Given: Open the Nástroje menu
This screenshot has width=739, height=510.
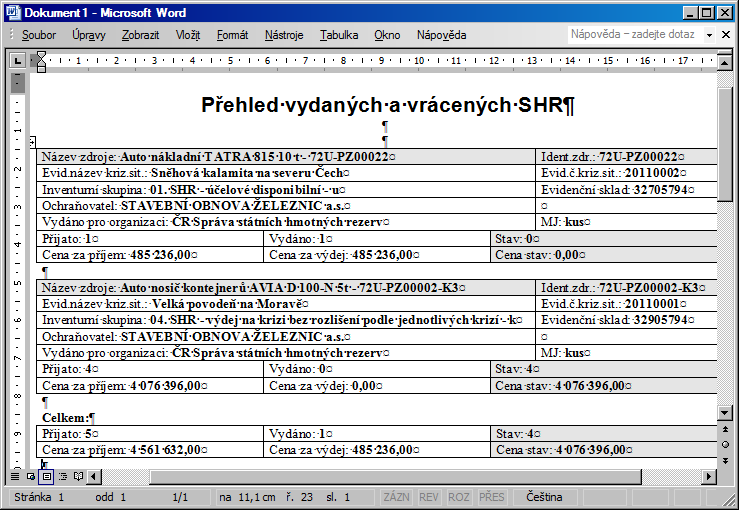Looking at the screenshot, I should 284,35.
